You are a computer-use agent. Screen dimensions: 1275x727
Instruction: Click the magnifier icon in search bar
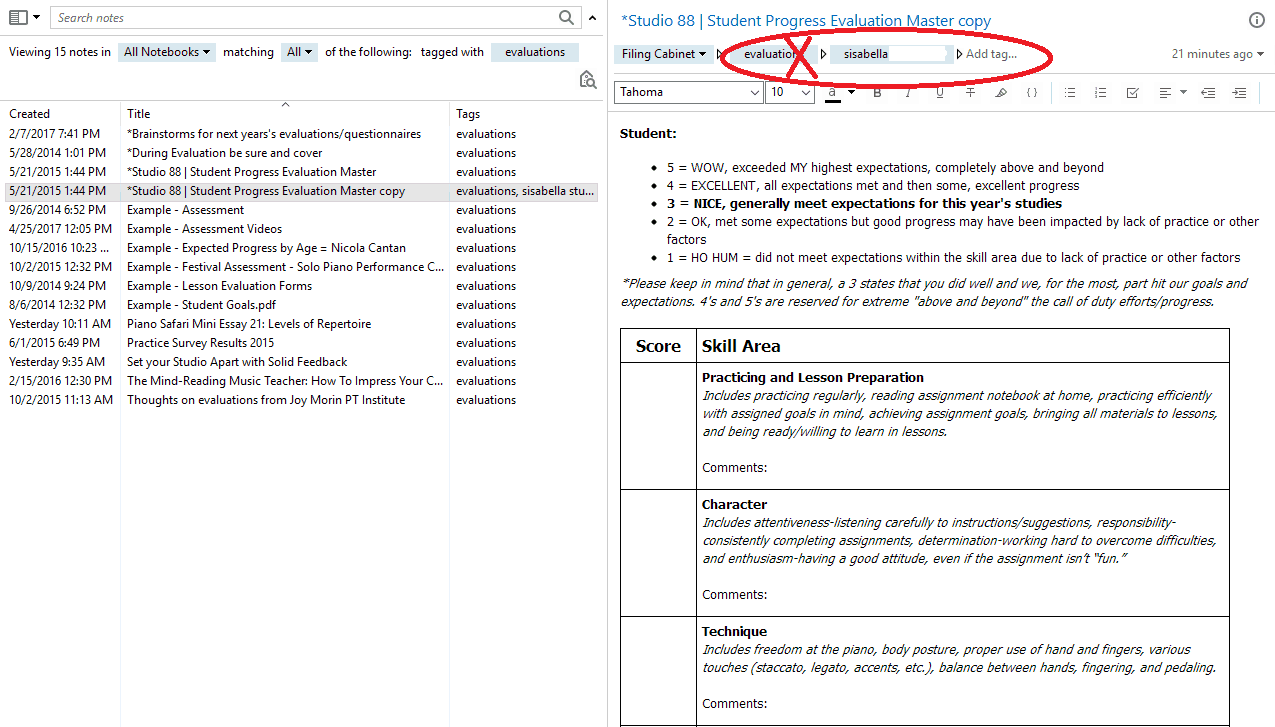tap(566, 17)
